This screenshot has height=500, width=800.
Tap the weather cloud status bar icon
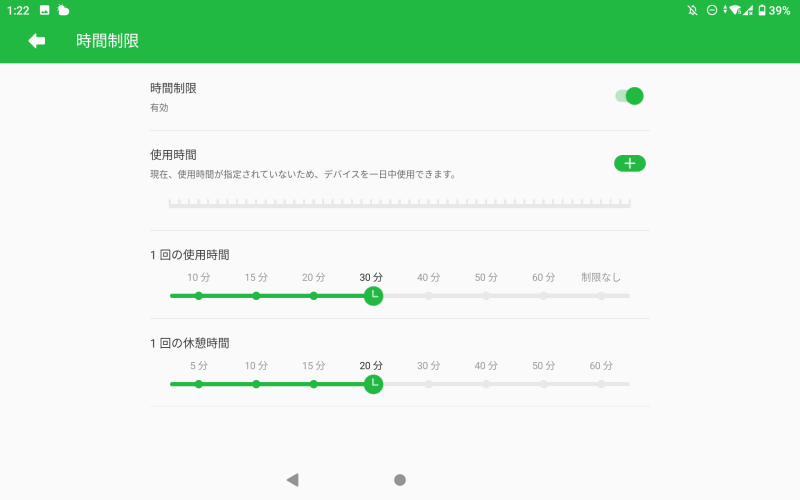coord(63,10)
